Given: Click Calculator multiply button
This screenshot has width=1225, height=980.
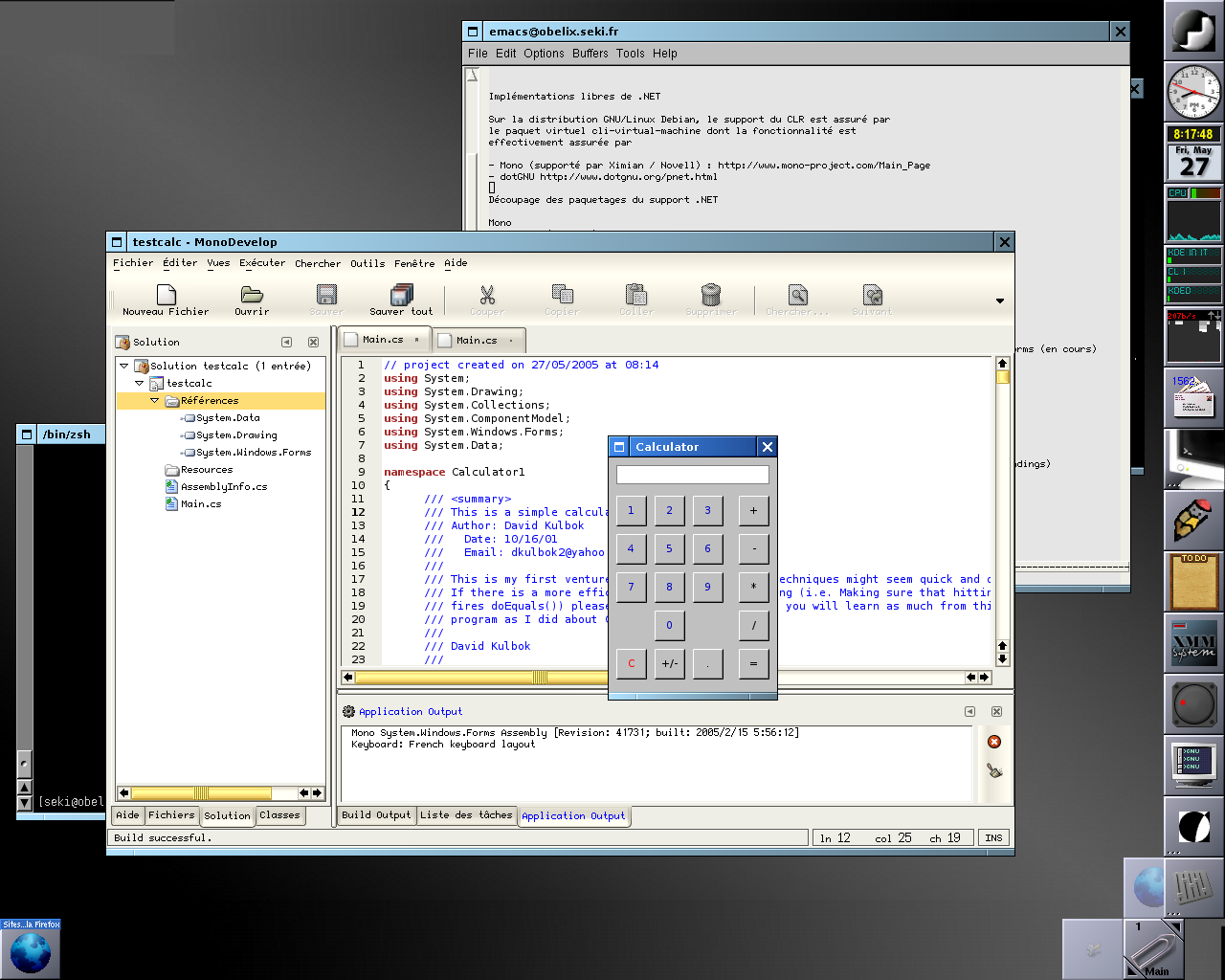Looking at the screenshot, I should pyautogui.click(x=753, y=587).
